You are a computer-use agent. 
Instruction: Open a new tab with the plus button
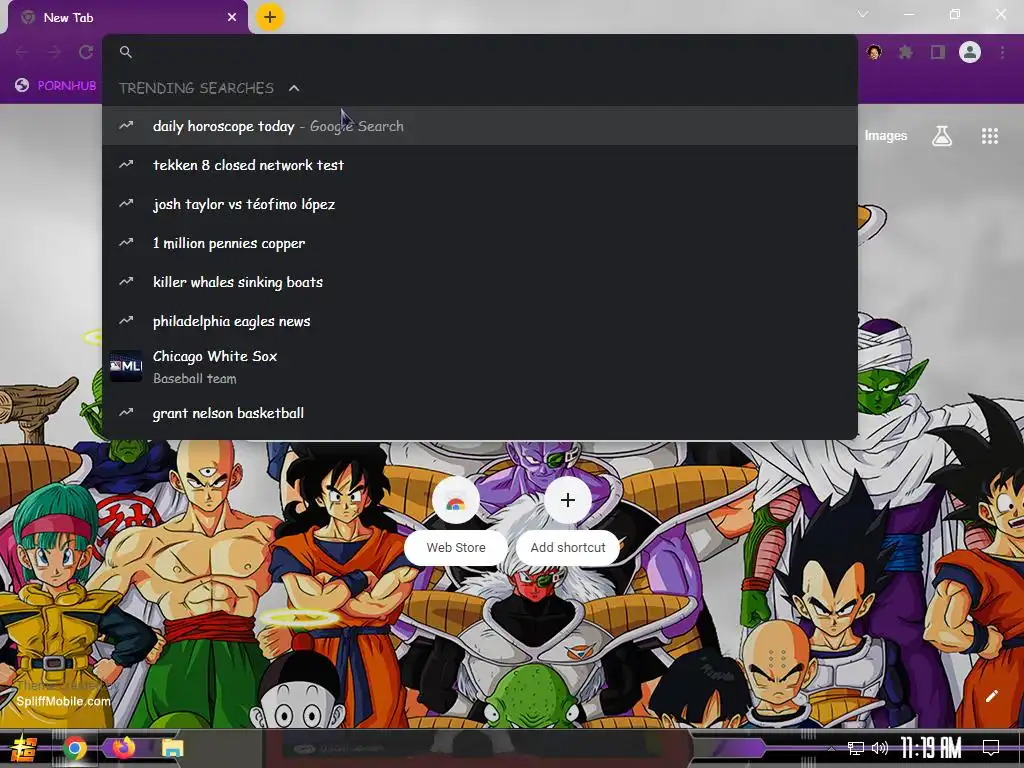(270, 17)
